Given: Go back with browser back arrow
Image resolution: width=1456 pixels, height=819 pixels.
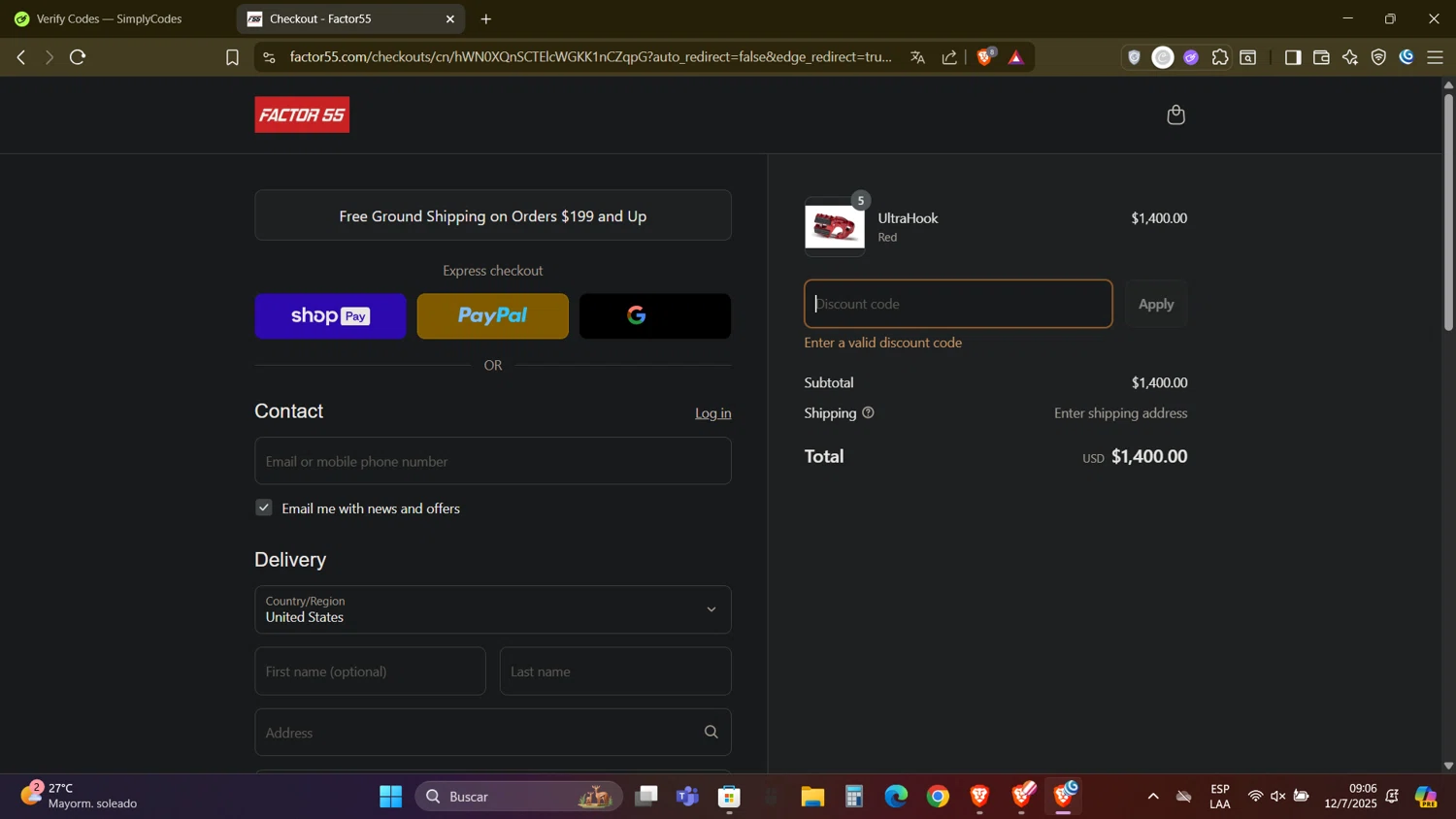Looking at the screenshot, I should 21,57.
